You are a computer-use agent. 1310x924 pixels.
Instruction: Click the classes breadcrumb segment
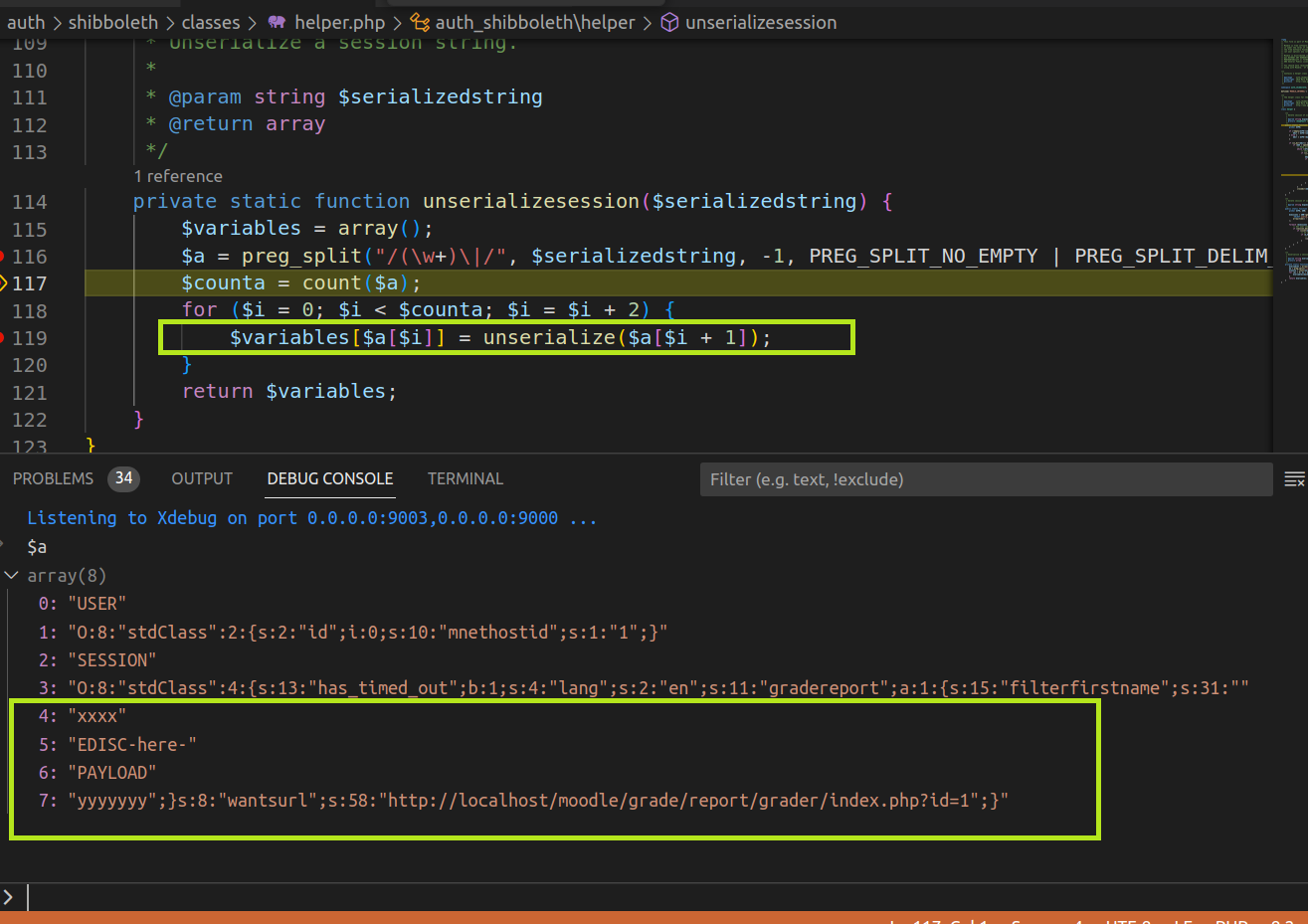pyautogui.click(x=211, y=22)
